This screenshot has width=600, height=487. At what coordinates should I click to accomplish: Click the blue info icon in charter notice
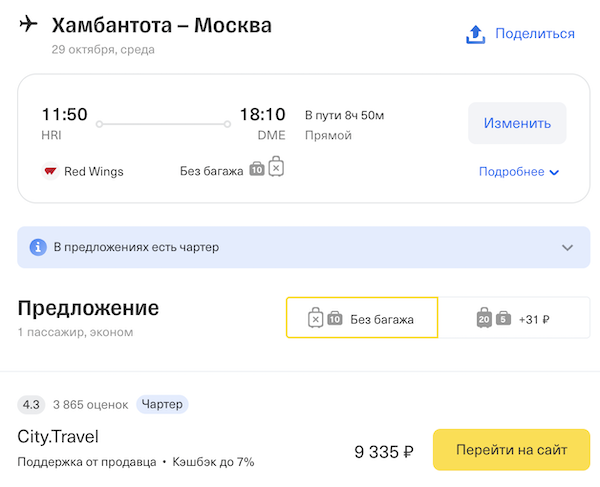click(38, 247)
